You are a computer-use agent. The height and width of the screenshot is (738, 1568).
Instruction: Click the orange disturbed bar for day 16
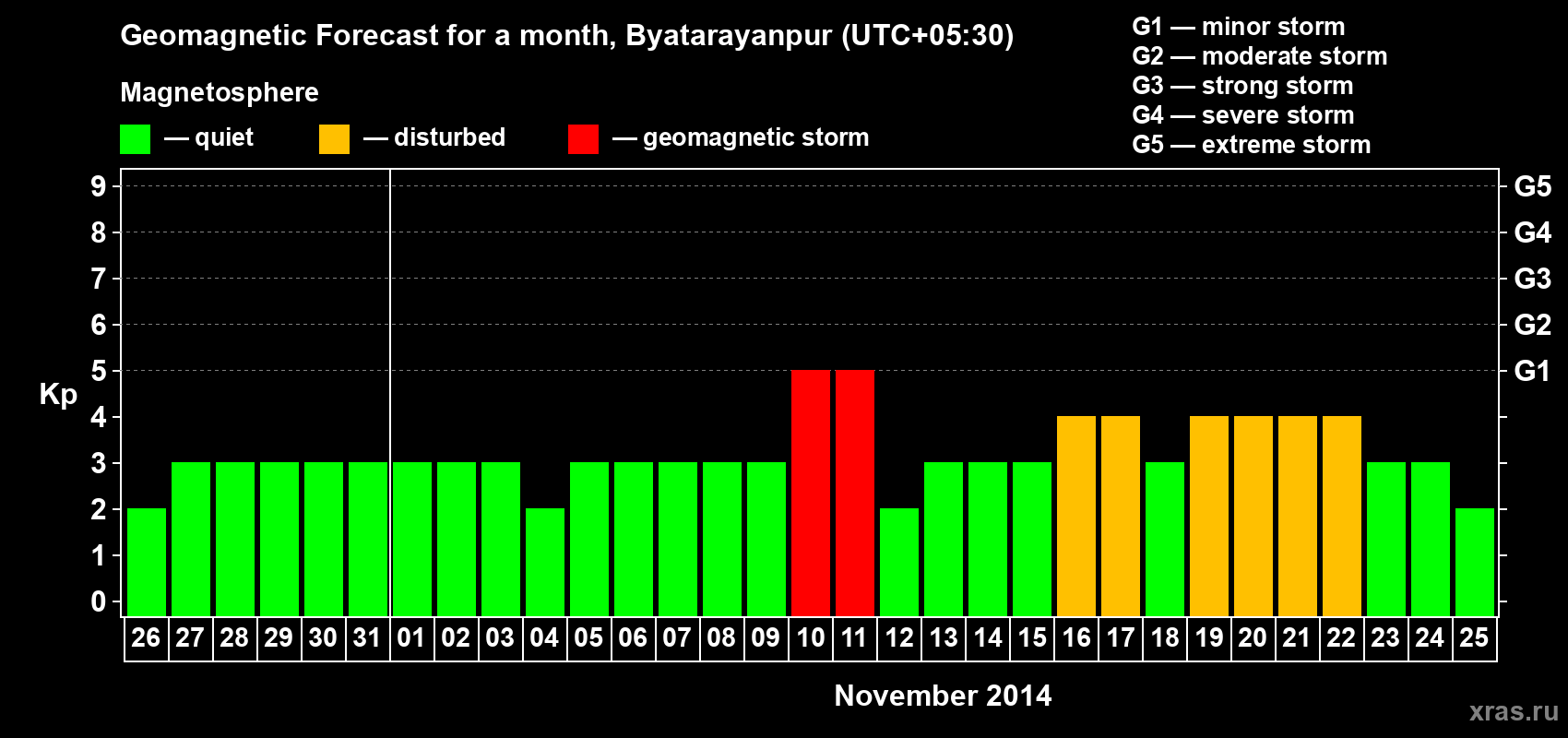click(x=1076, y=516)
